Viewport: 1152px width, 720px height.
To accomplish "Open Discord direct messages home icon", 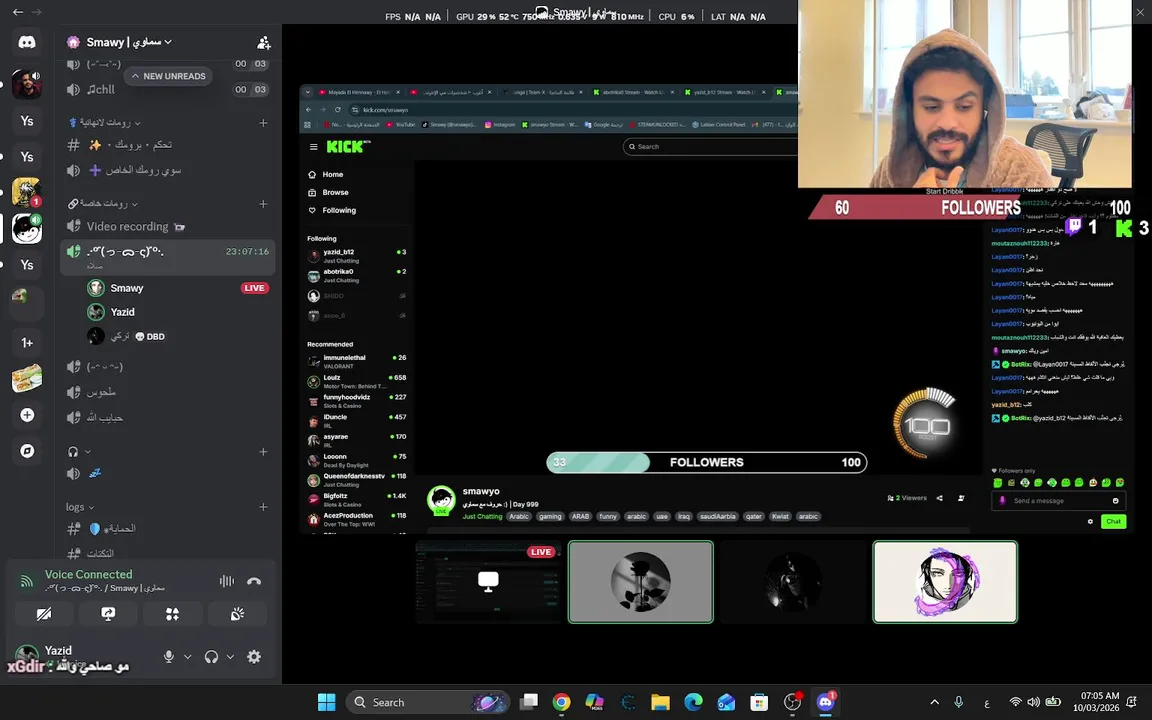I will click(27, 42).
